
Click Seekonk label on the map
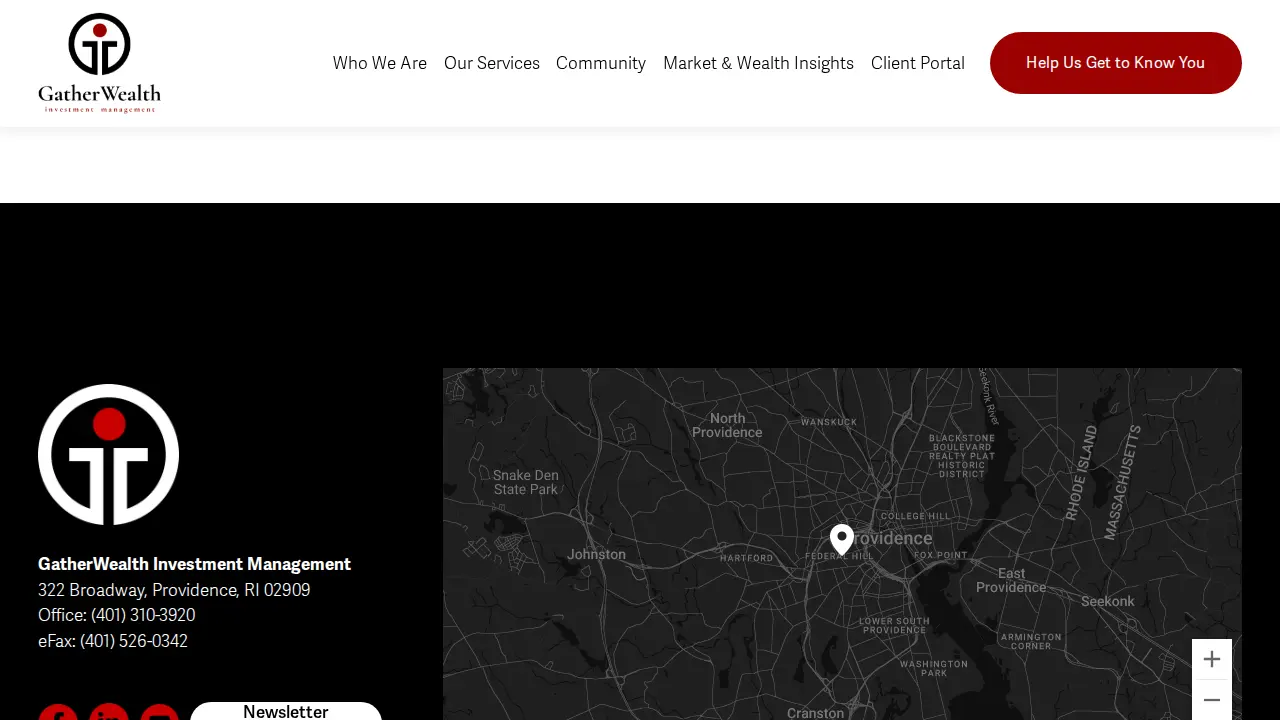pyautogui.click(x=1108, y=601)
